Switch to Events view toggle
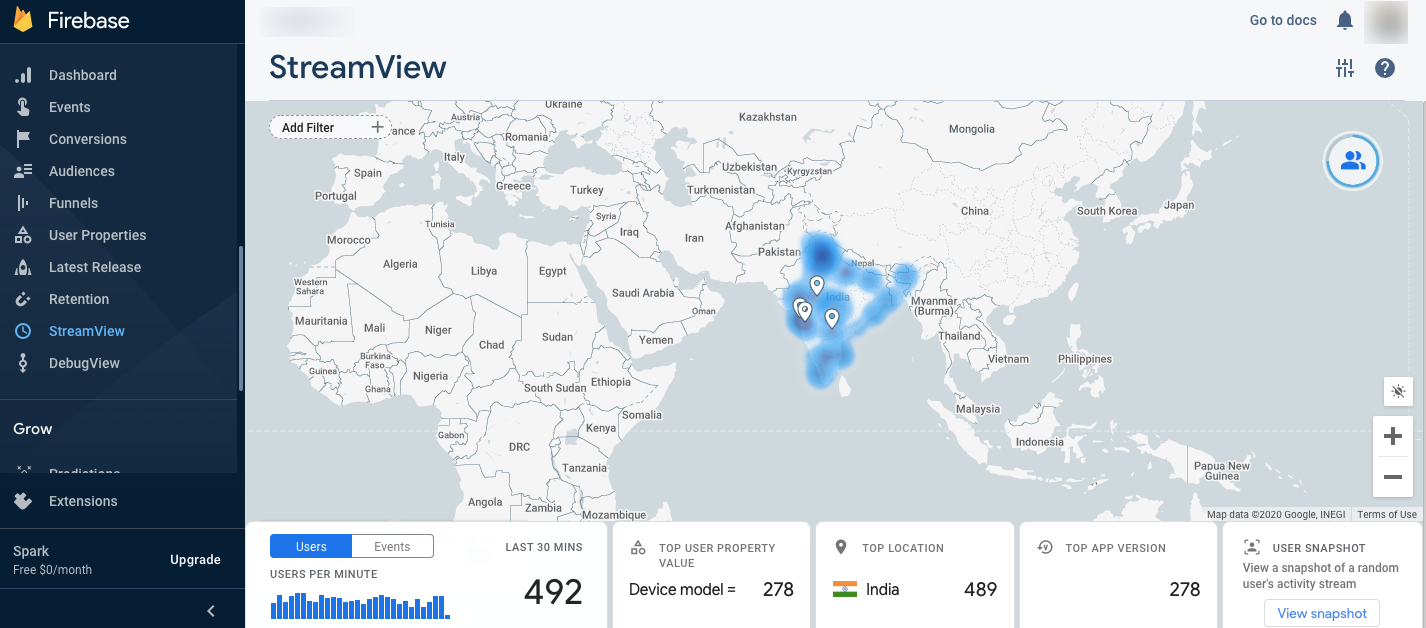1426x628 pixels. pos(392,546)
